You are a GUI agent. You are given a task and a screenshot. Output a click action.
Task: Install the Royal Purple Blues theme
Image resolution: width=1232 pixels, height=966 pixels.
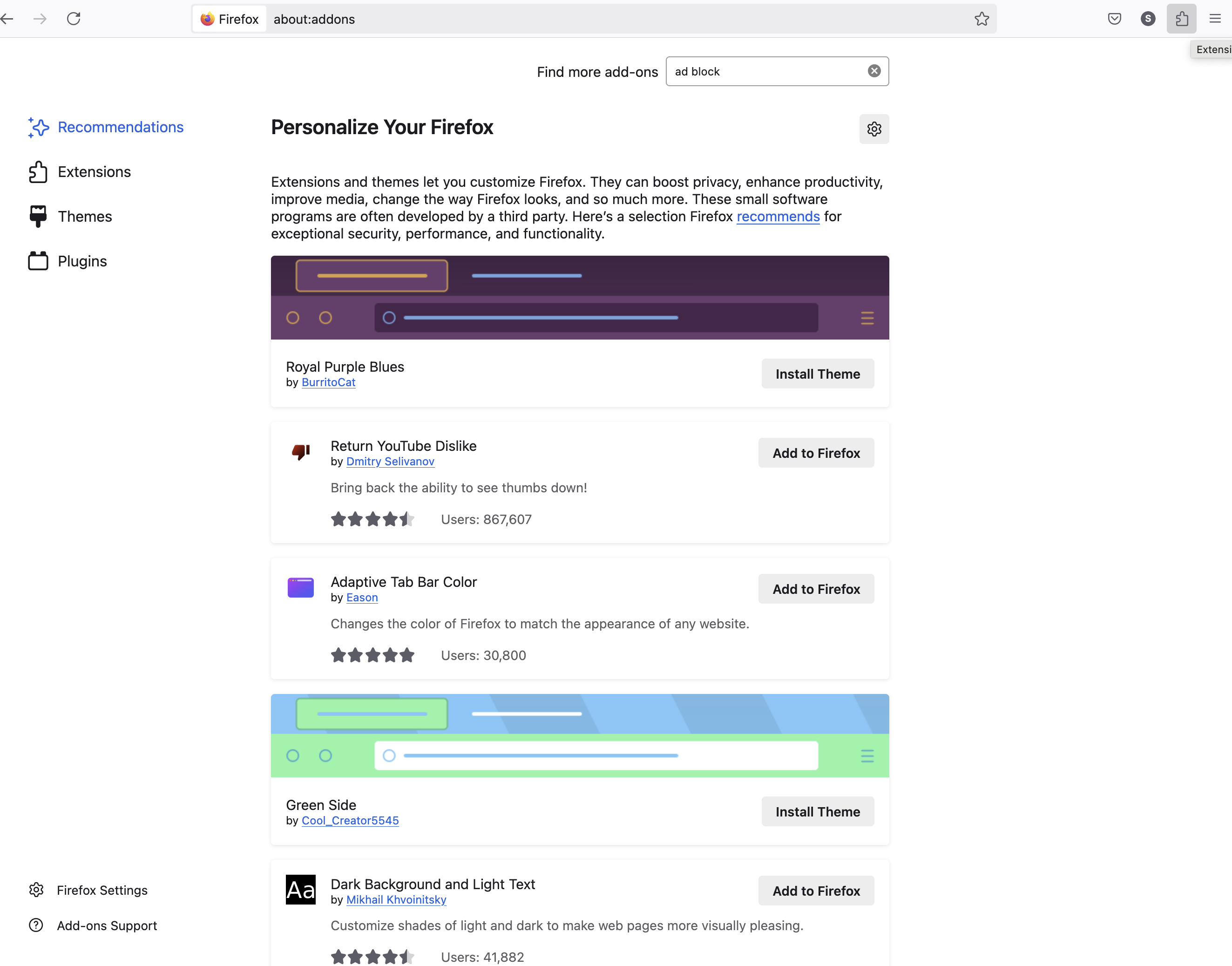(x=817, y=374)
